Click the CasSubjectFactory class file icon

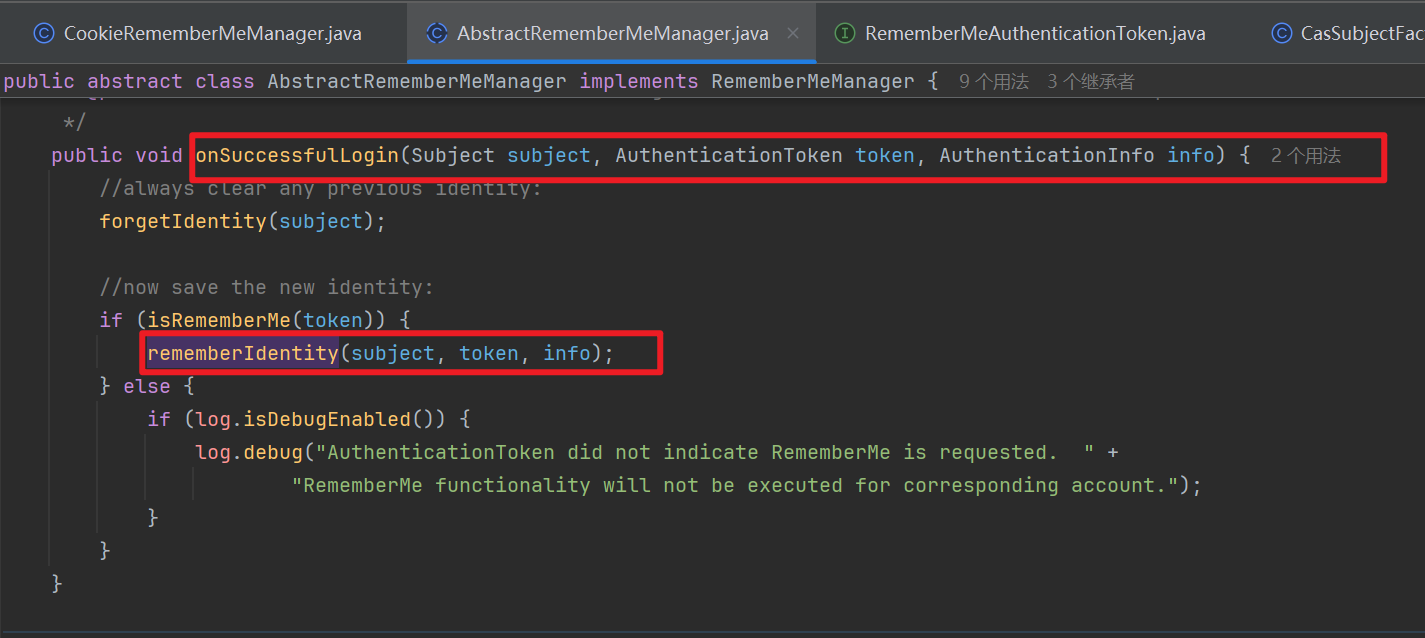pyautogui.click(x=1281, y=34)
